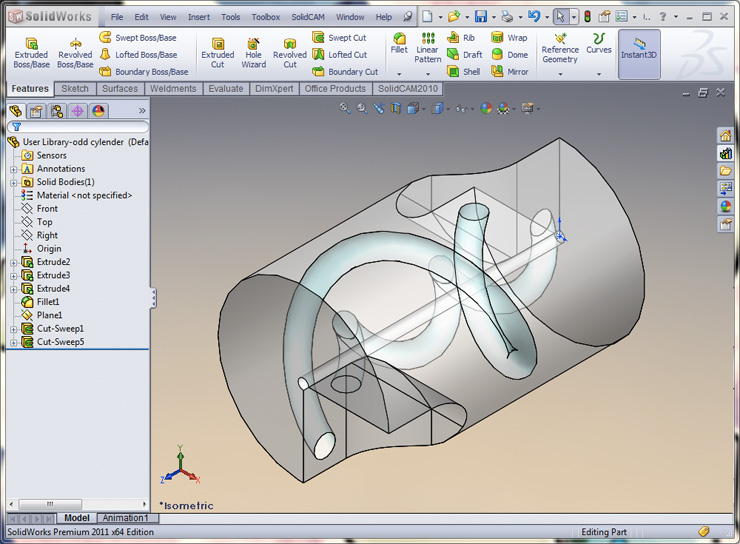Open the DimXpertManager panel tab
Image resolution: width=740 pixels, height=544 pixels.
tap(78, 111)
